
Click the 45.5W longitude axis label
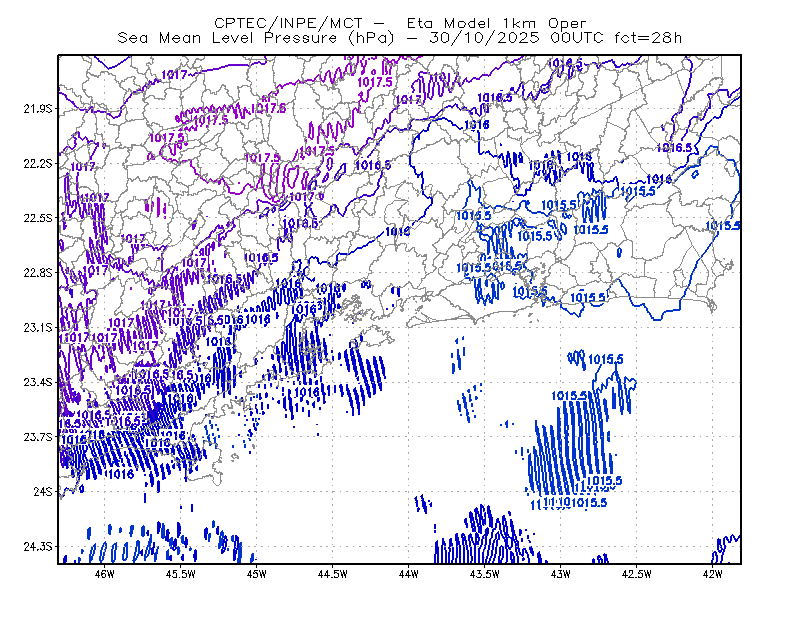[x=181, y=574]
